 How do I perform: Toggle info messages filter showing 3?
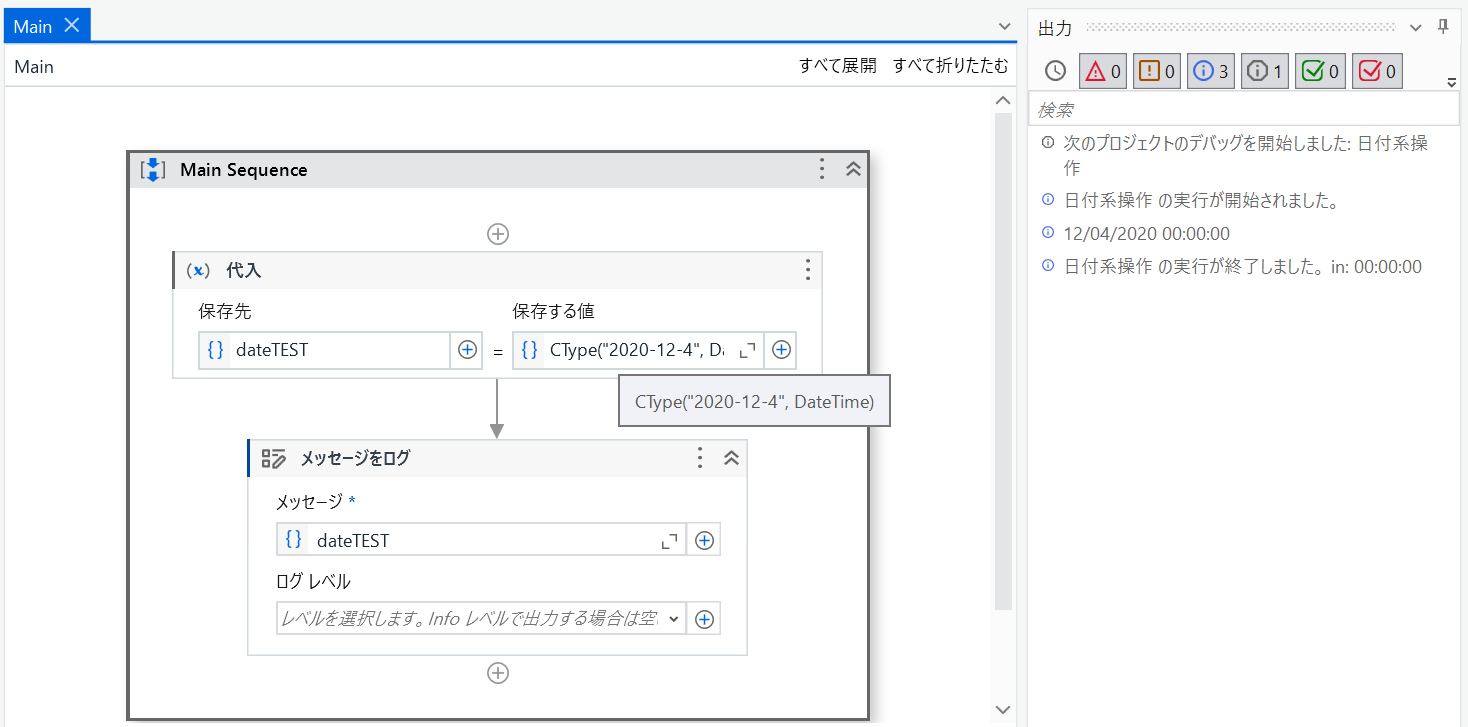click(1211, 71)
